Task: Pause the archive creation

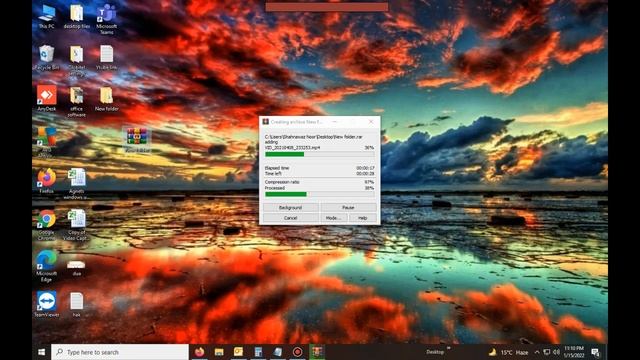Action: pyautogui.click(x=348, y=207)
